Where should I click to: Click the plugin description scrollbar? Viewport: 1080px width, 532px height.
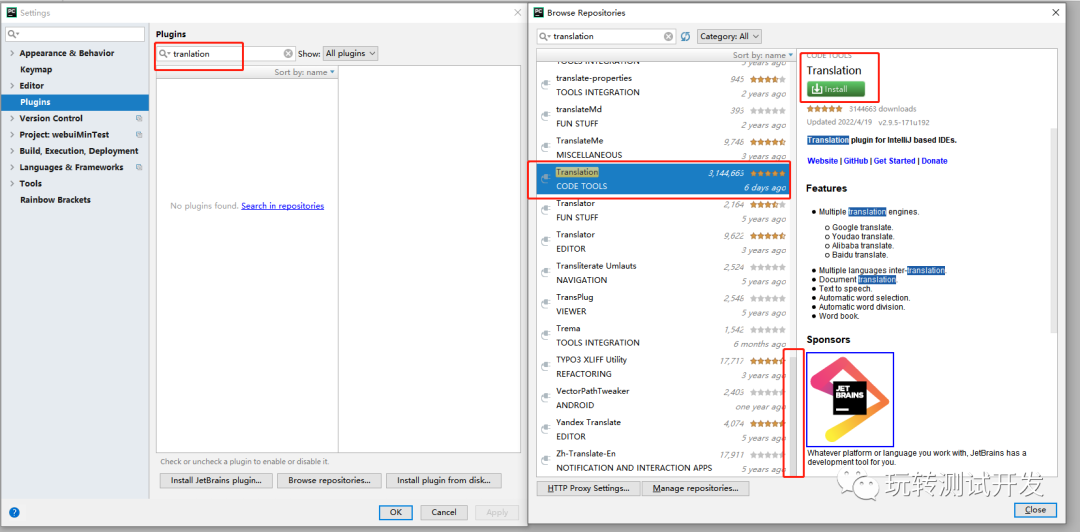(1052, 229)
